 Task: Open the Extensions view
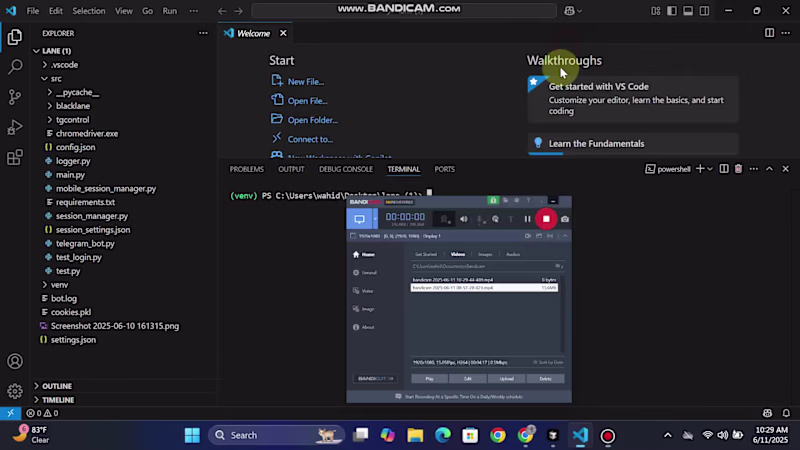[x=15, y=157]
